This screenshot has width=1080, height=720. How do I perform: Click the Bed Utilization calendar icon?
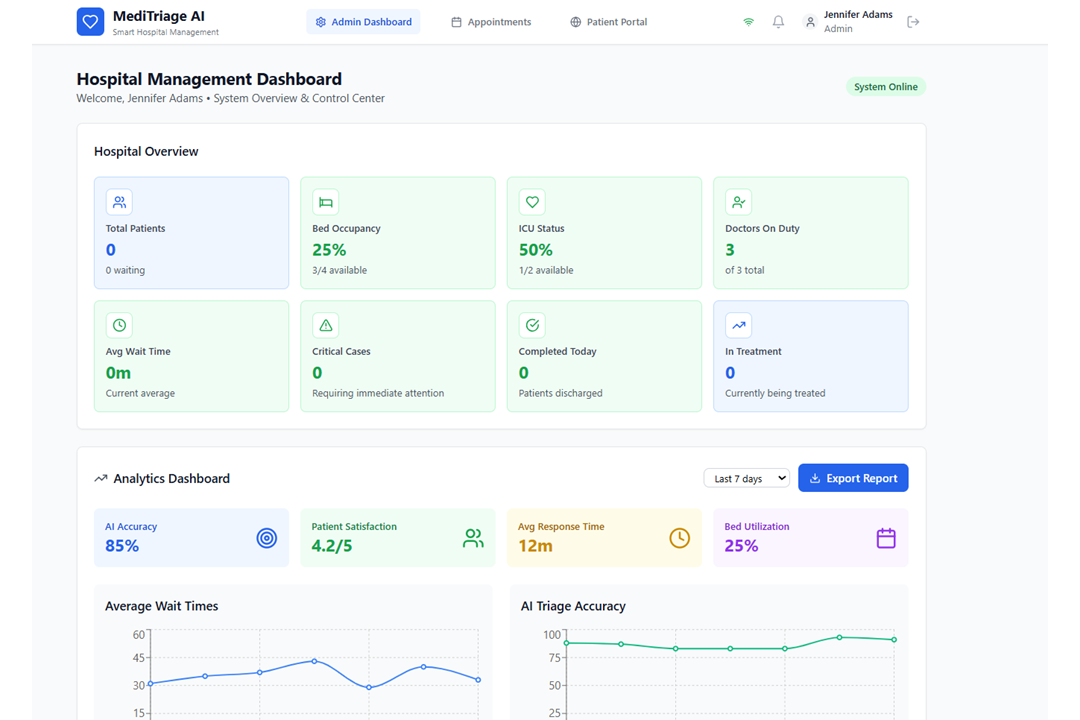click(886, 538)
